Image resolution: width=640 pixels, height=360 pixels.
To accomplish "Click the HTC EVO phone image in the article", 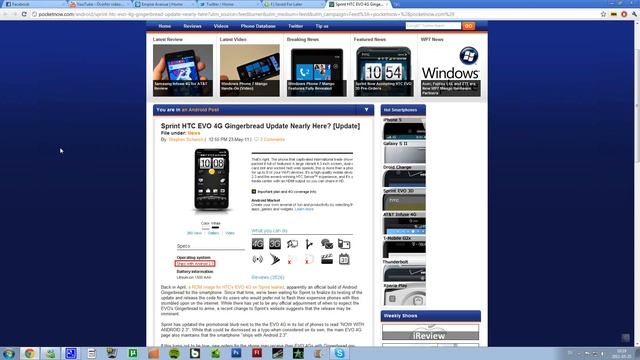I will pos(211,180).
